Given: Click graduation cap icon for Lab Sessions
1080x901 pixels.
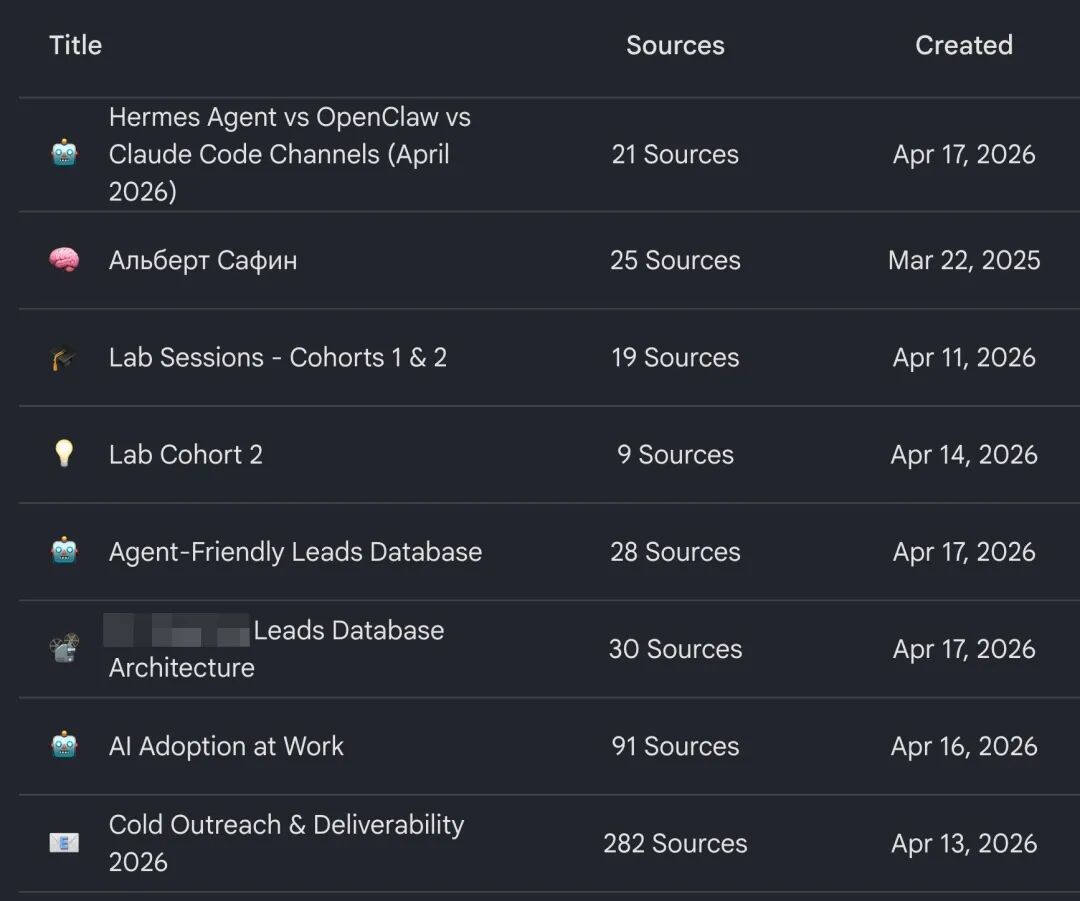Looking at the screenshot, I should 64,358.
